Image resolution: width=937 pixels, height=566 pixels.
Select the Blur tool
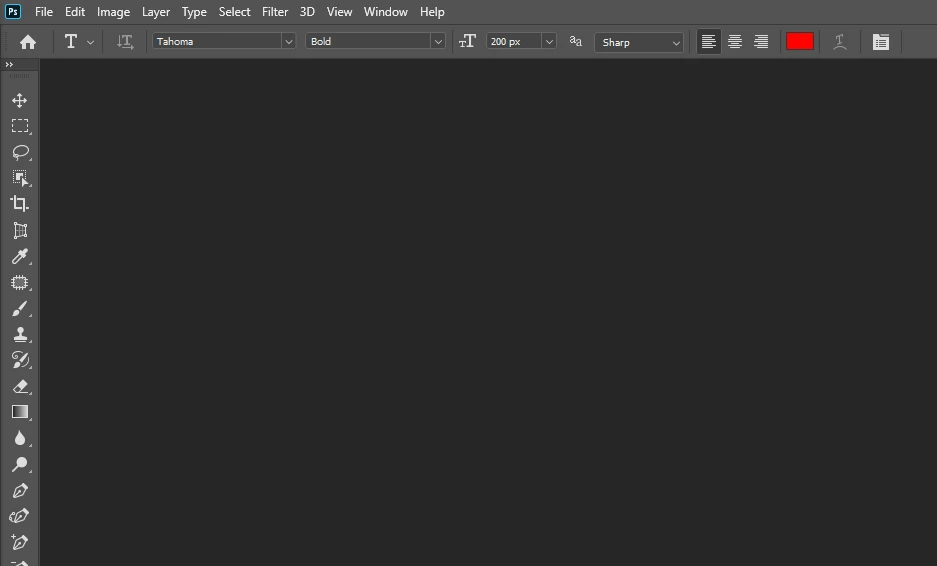pyautogui.click(x=20, y=438)
